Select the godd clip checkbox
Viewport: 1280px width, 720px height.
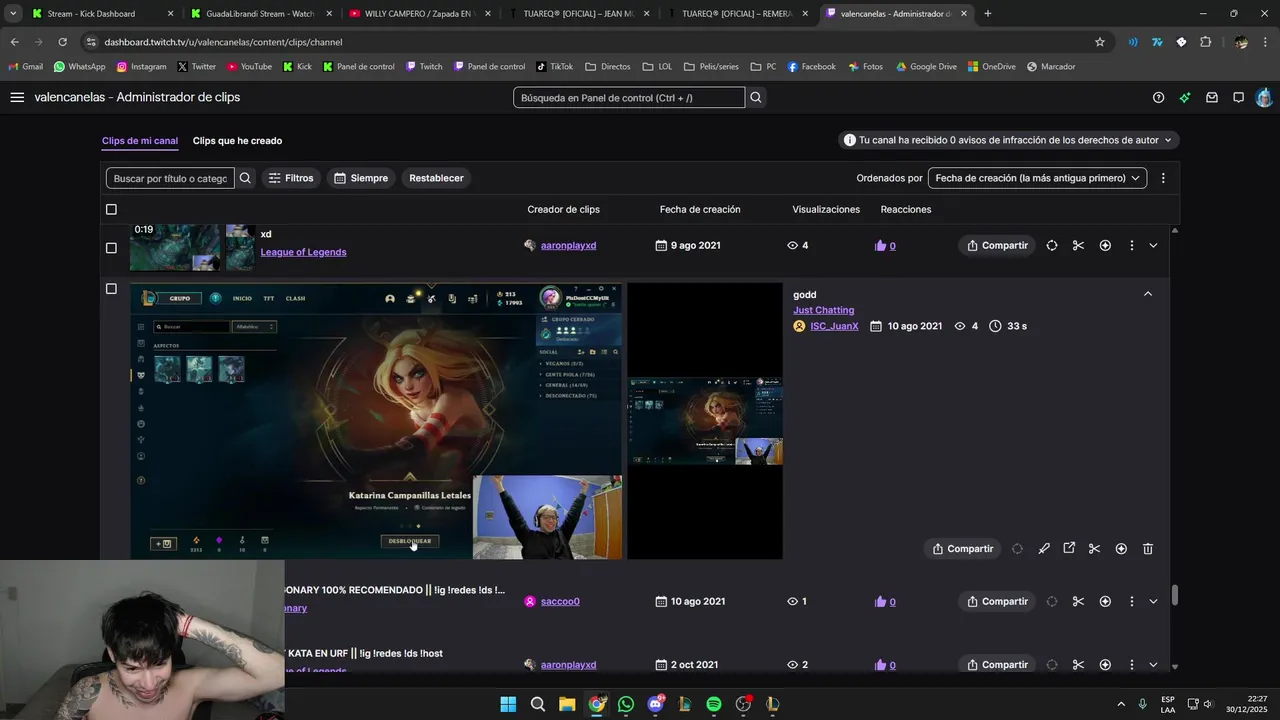[111, 289]
